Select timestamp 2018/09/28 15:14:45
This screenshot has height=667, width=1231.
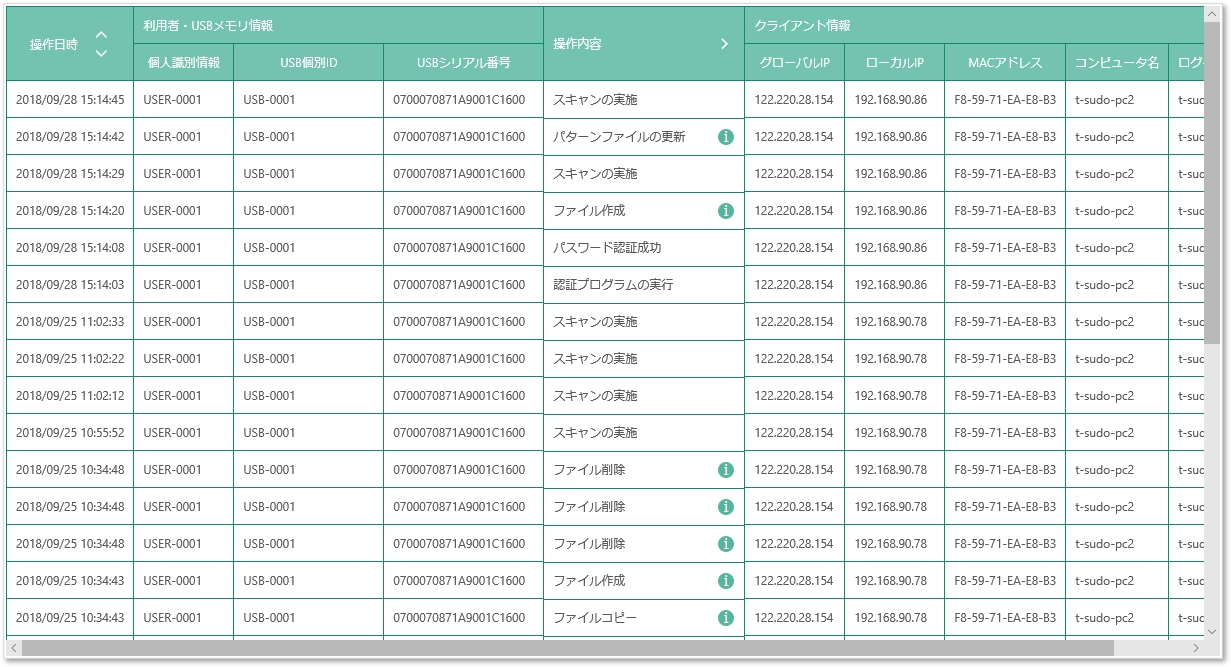tap(70, 100)
